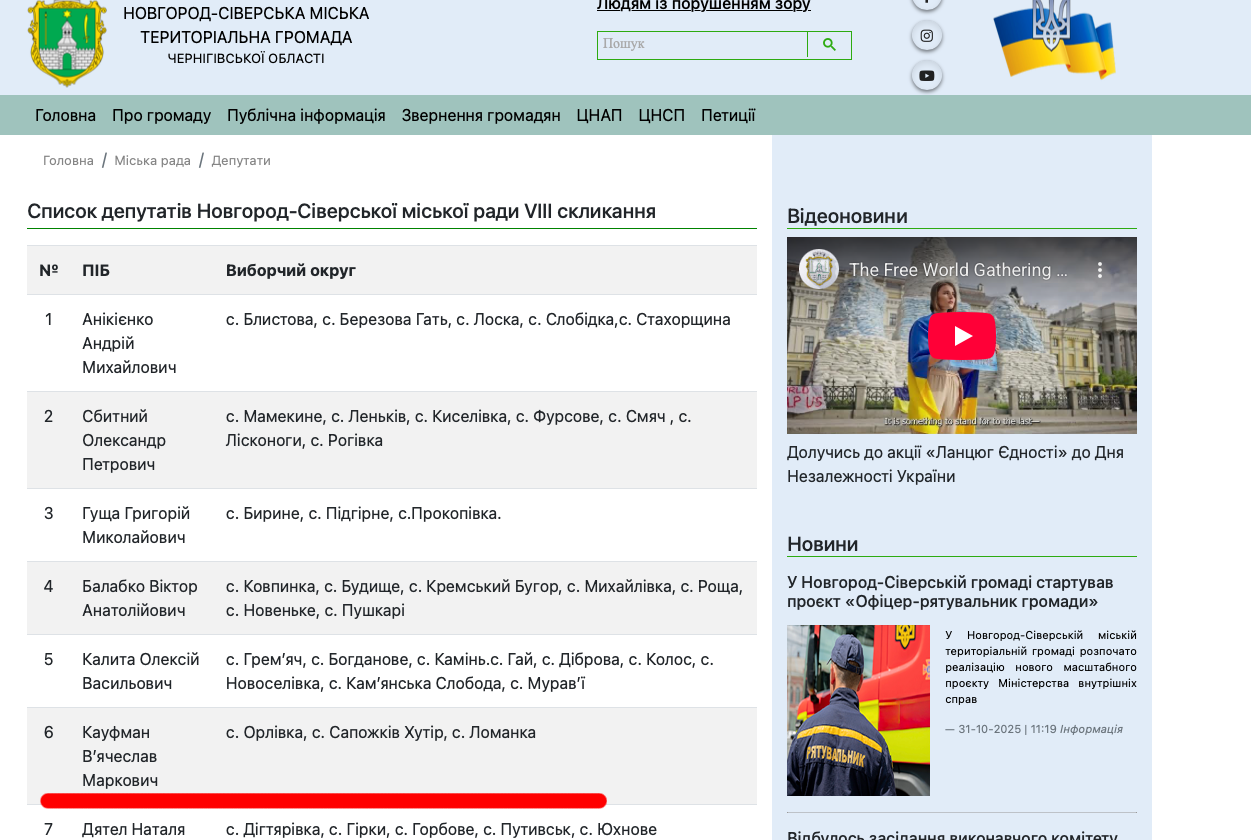The width and height of the screenshot is (1251, 840).
Task: Click the channel avatar on the video
Action: 819,270
